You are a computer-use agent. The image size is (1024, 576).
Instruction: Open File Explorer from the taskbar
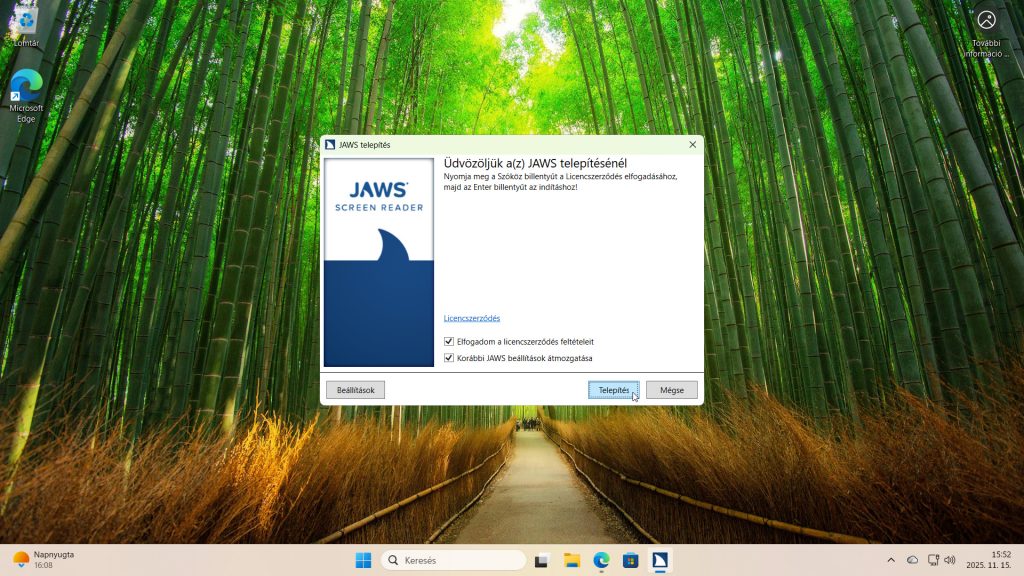click(x=570, y=560)
